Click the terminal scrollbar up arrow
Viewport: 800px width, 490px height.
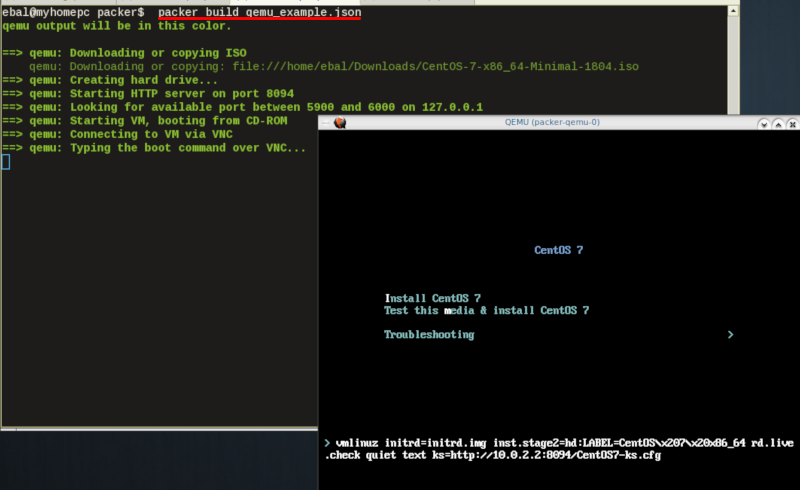[x=733, y=11]
